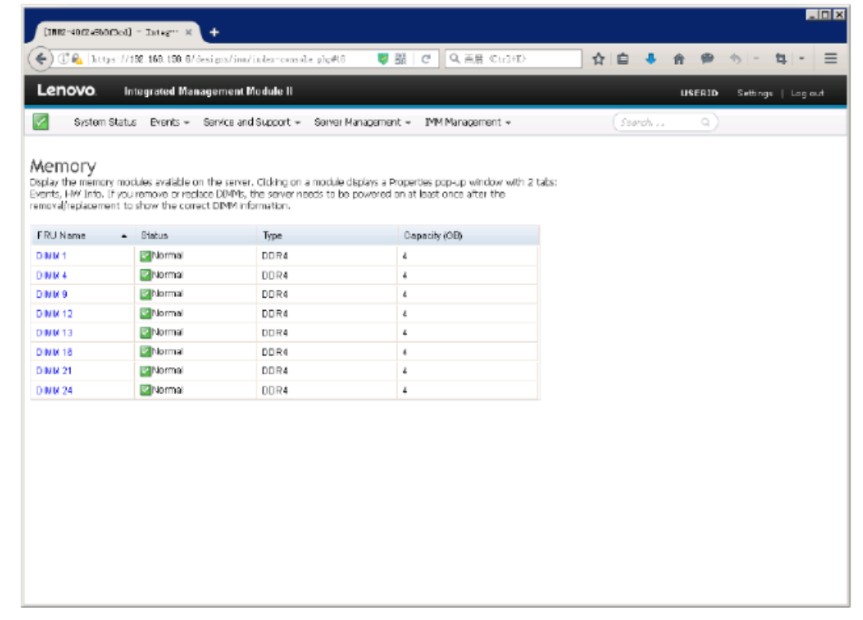Open the browser hamburger menu
863x620 pixels.
tap(831, 58)
